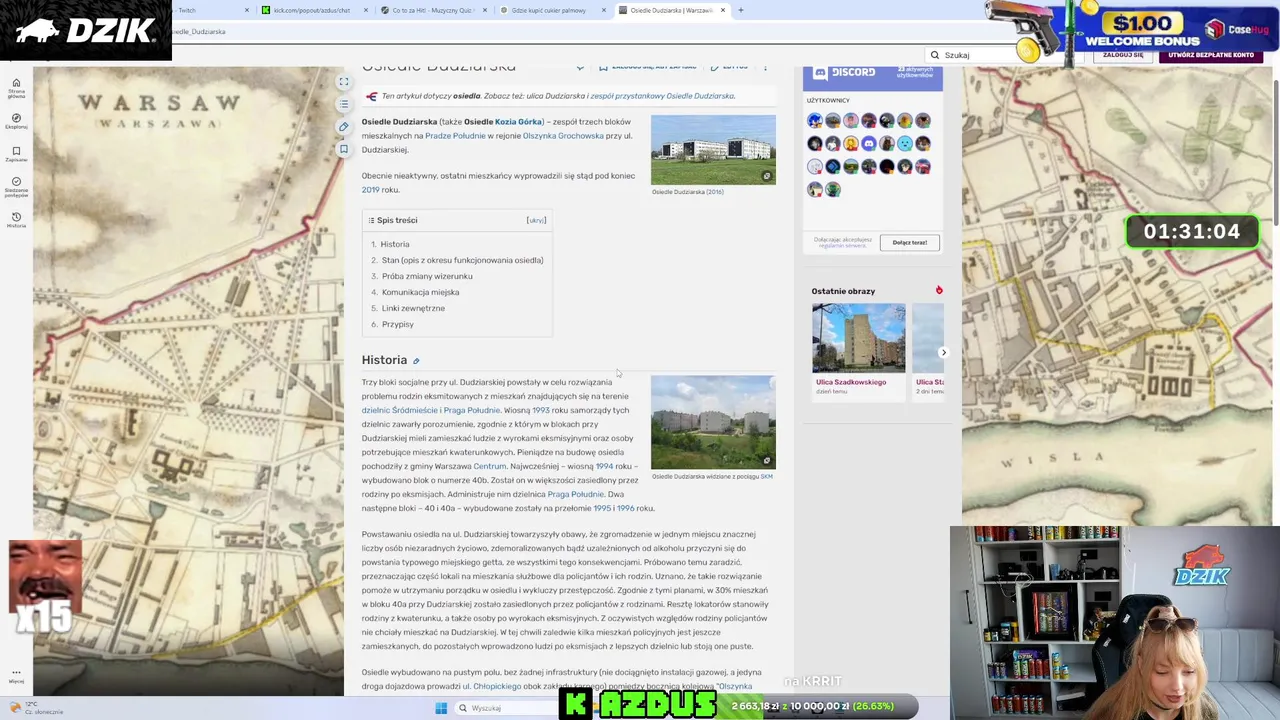The height and width of the screenshot is (720, 1280).
Task: Click the table of contents list icon
Action: (344, 104)
